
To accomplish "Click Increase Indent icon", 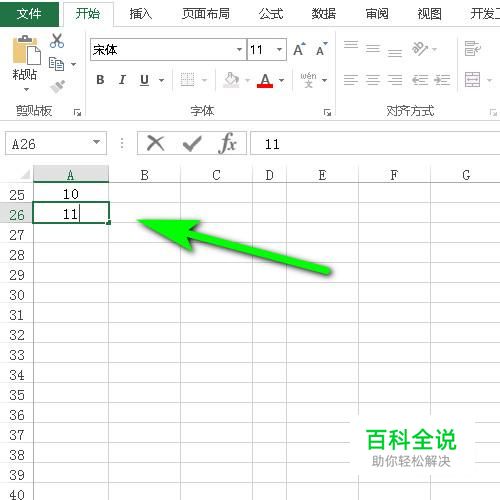I will [442, 80].
